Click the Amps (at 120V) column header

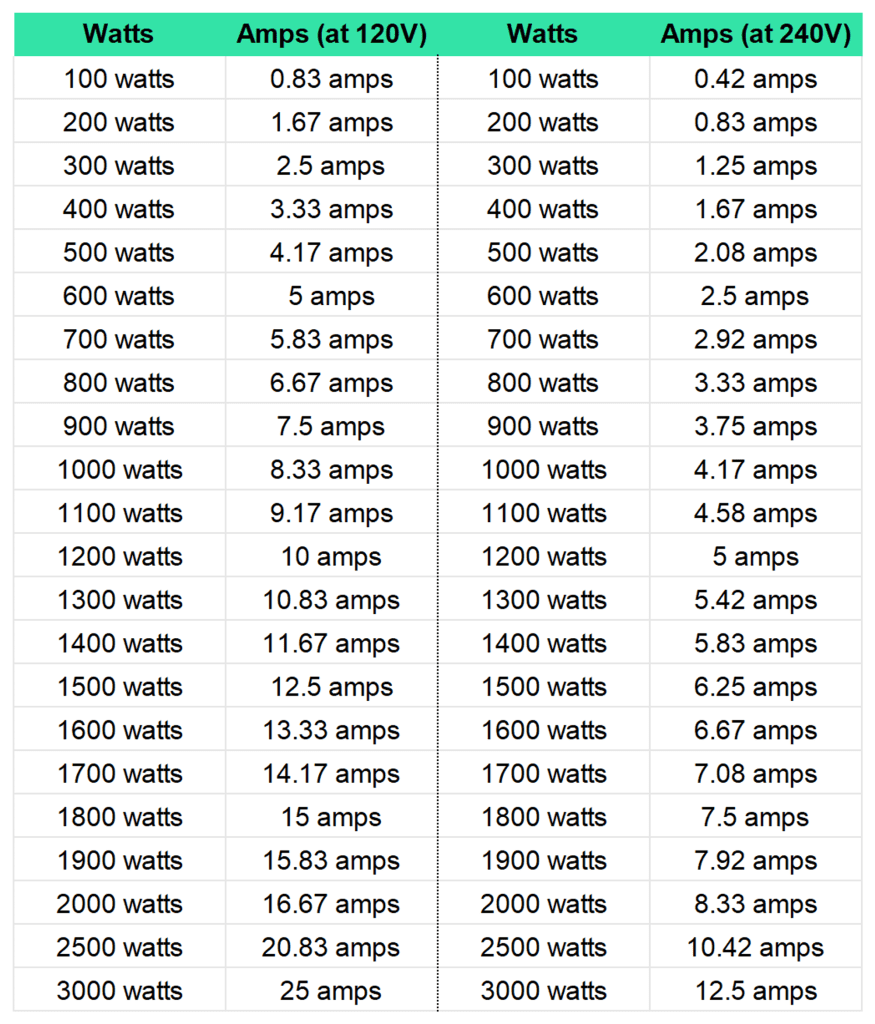pyautogui.click(x=331, y=34)
